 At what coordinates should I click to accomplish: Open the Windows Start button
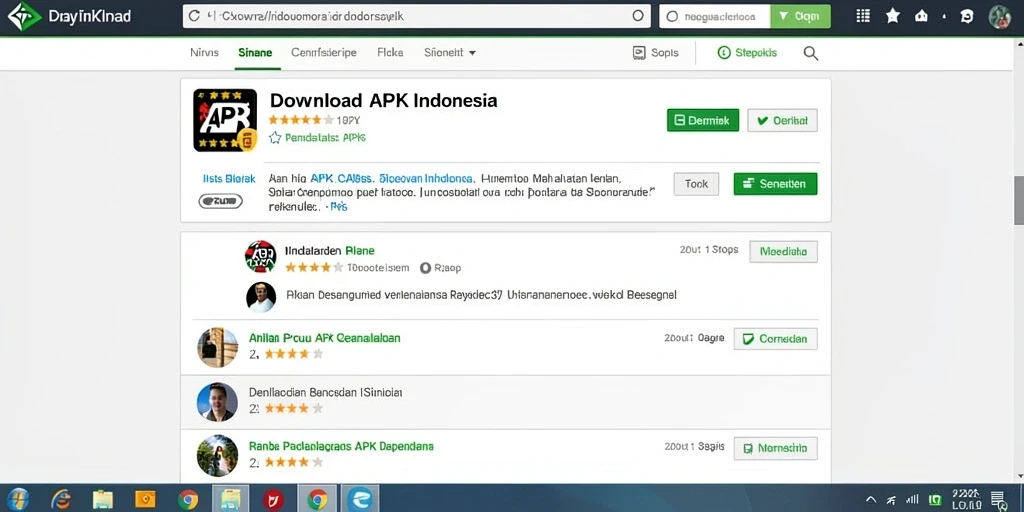pos(18,499)
